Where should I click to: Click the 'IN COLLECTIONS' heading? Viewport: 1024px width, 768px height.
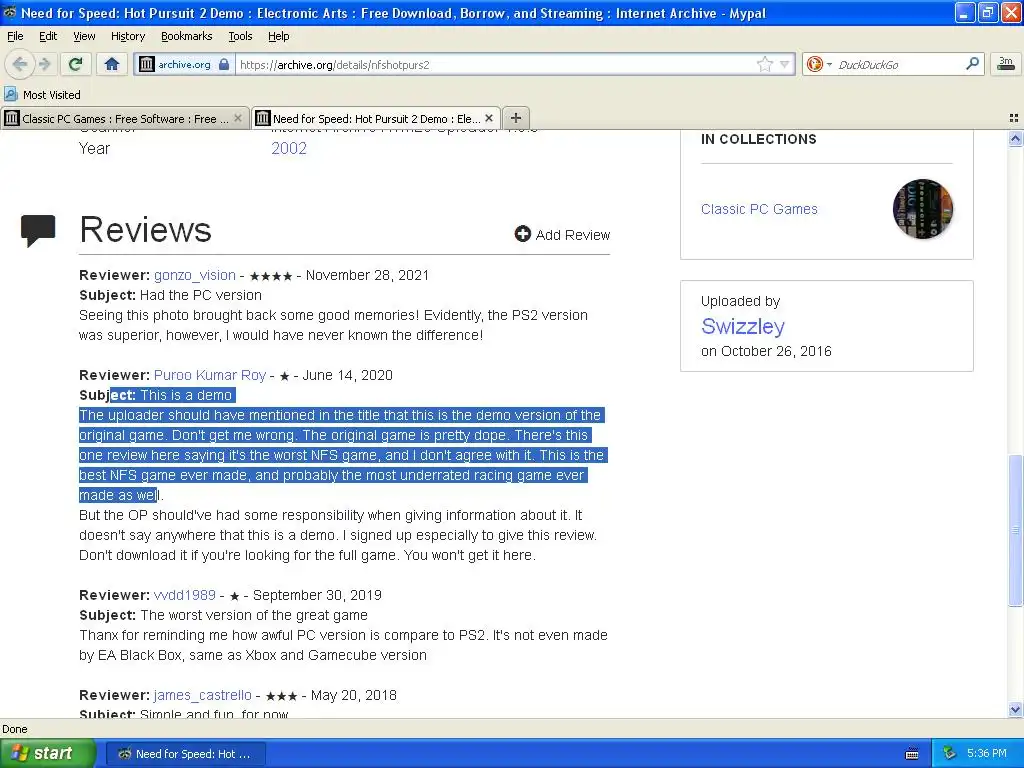pos(758,139)
